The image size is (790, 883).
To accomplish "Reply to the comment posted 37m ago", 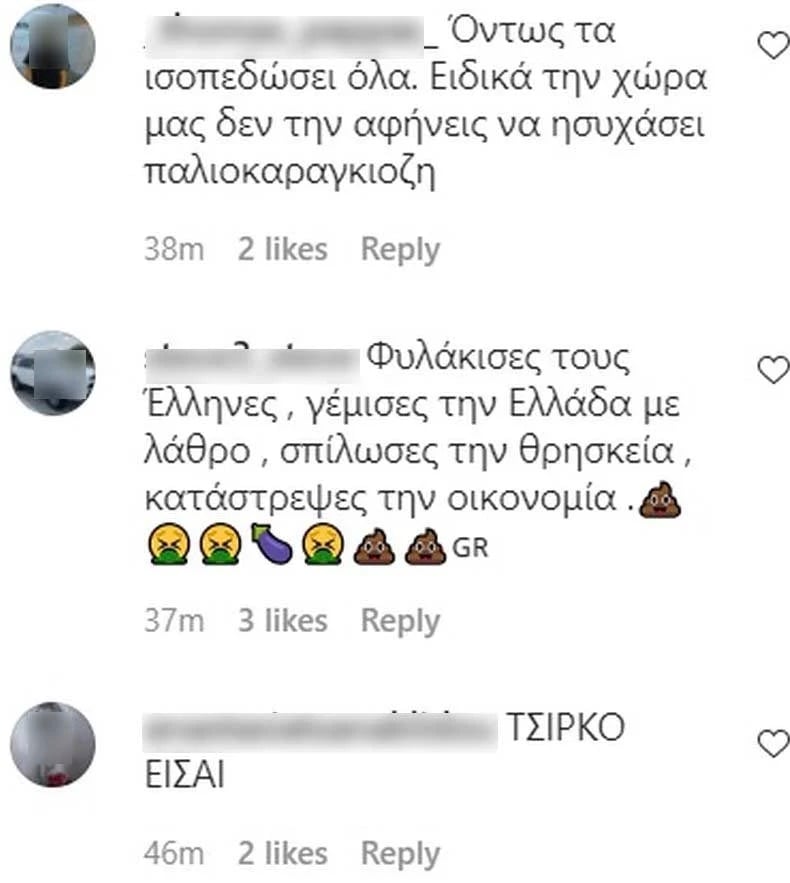I will [x=400, y=621].
